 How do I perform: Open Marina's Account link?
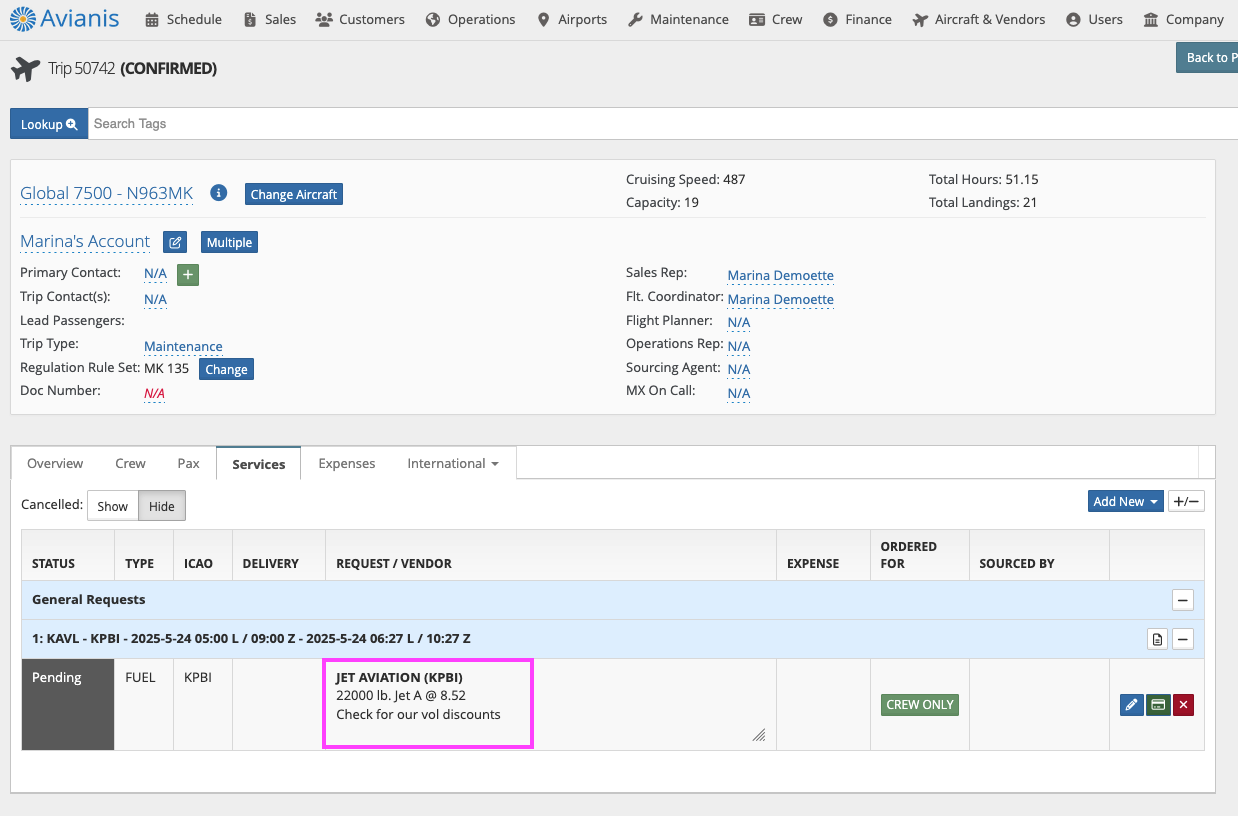click(85, 241)
